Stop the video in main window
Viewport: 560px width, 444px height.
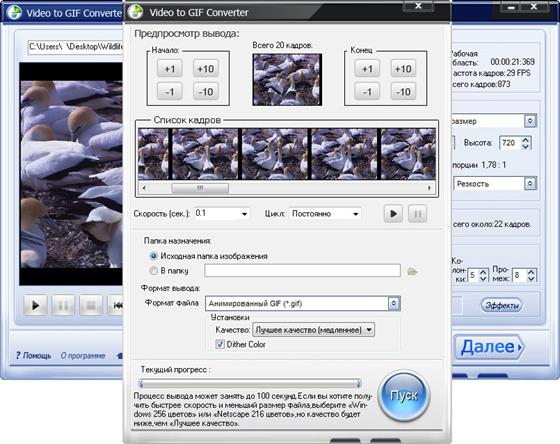(91, 305)
